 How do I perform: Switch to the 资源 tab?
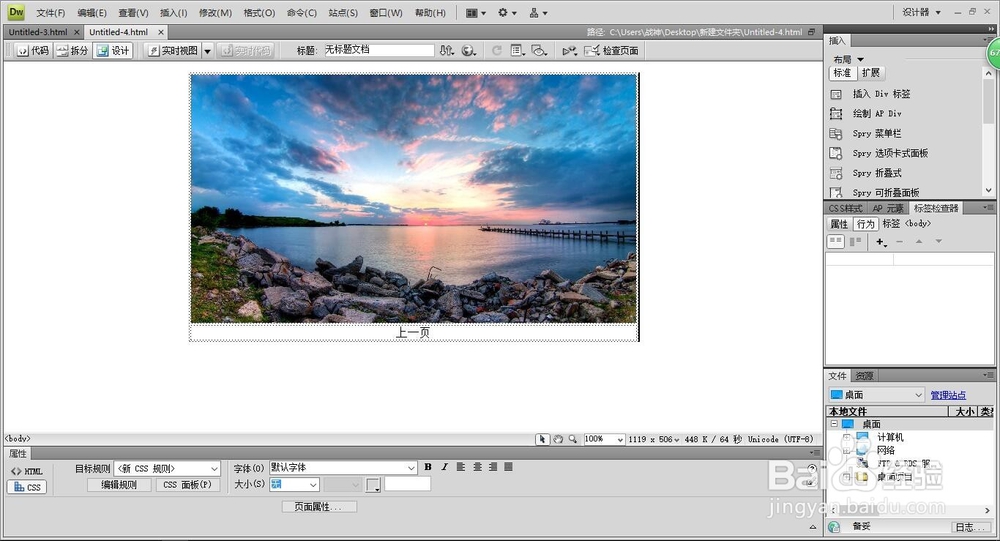click(864, 376)
